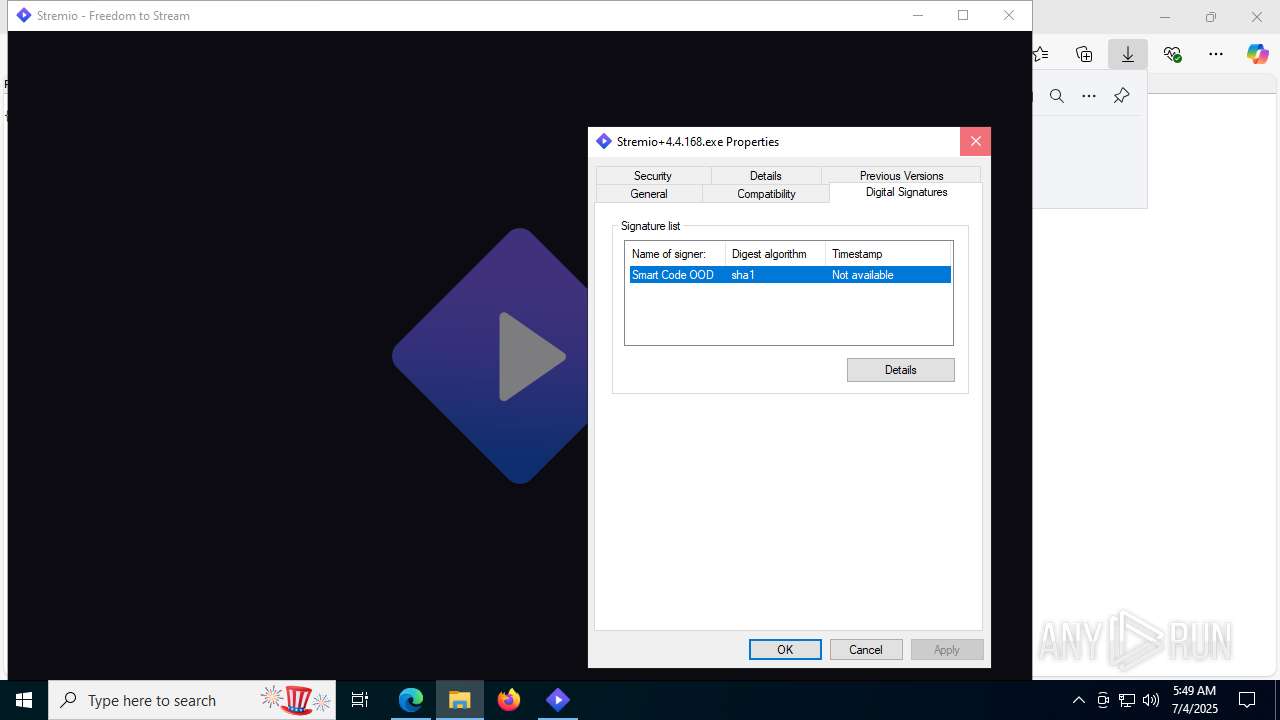Open Edge collections icon

1084,54
